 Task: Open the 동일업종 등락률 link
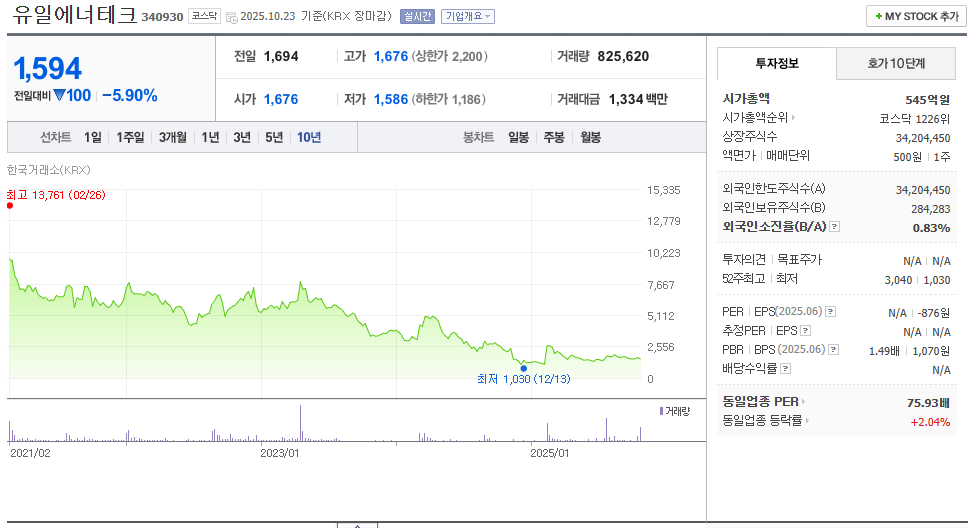[x=762, y=421]
